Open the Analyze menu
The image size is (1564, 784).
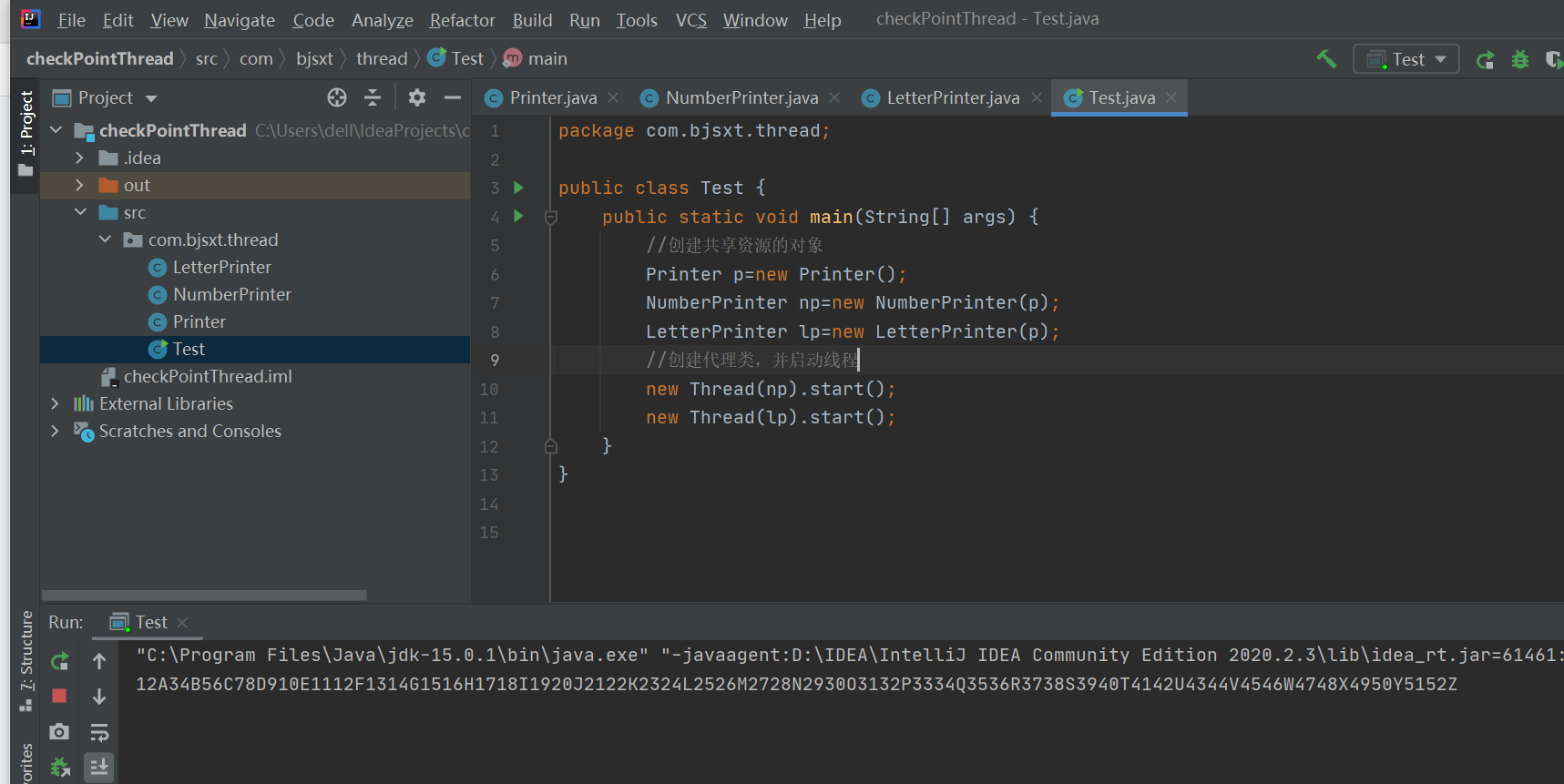(383, 20)
